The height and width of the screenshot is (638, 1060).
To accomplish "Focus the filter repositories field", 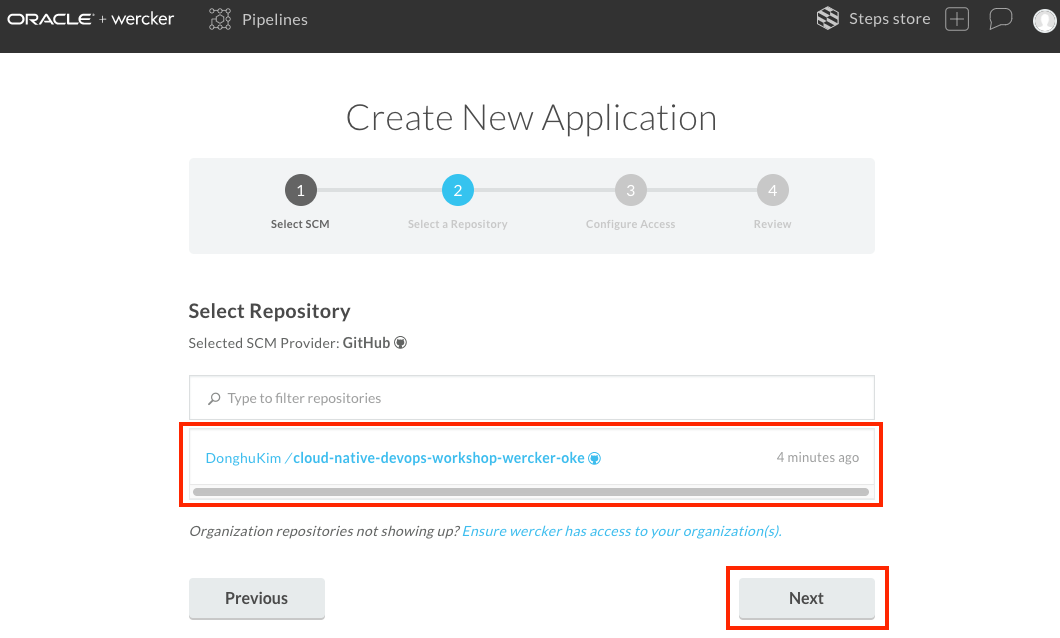I will [531, 398].
